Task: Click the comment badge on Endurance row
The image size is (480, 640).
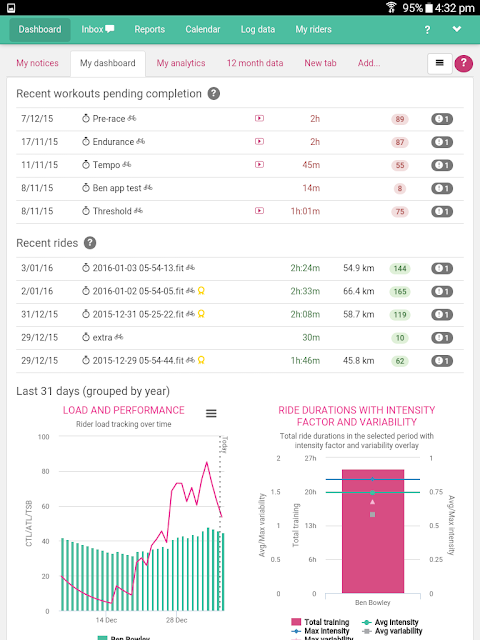Action: coord(442,142)
